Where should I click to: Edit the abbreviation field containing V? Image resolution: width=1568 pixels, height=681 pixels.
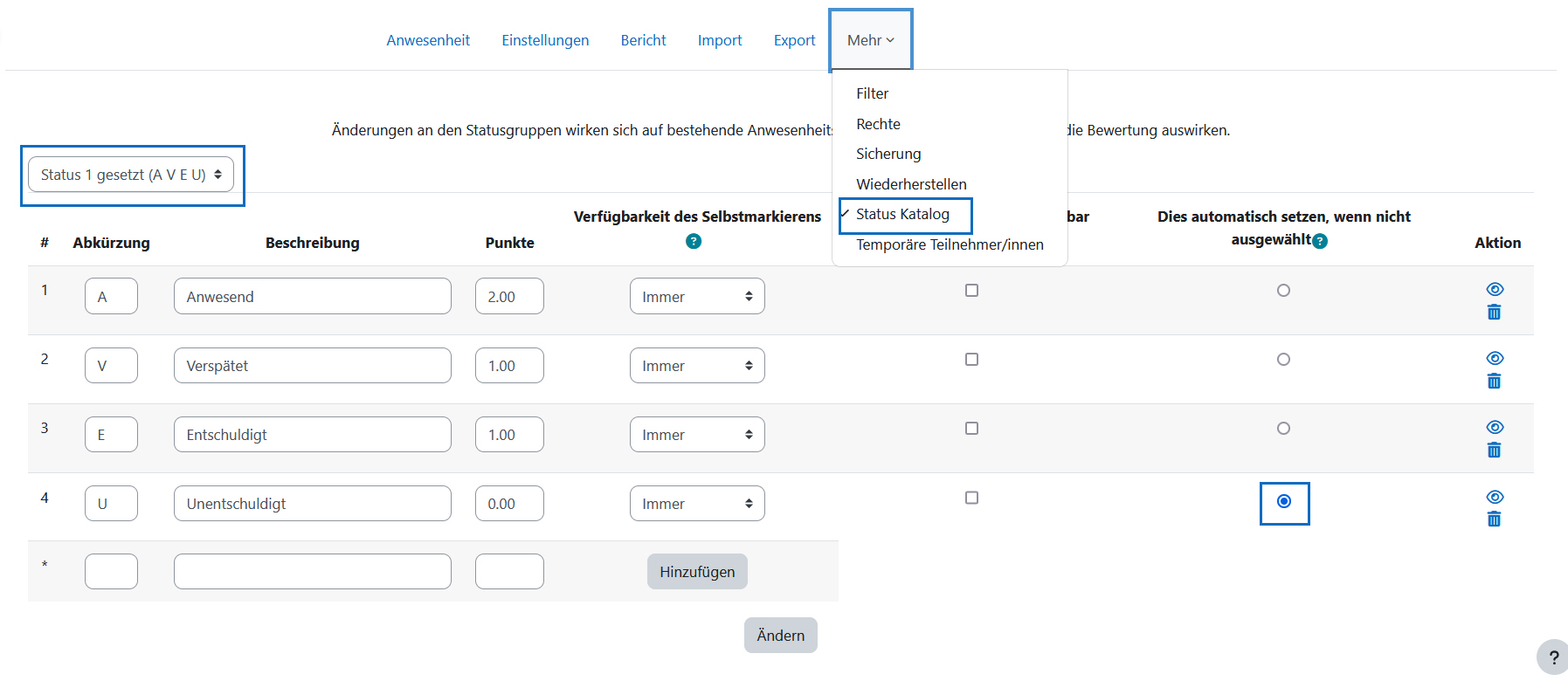coord(111,365)
